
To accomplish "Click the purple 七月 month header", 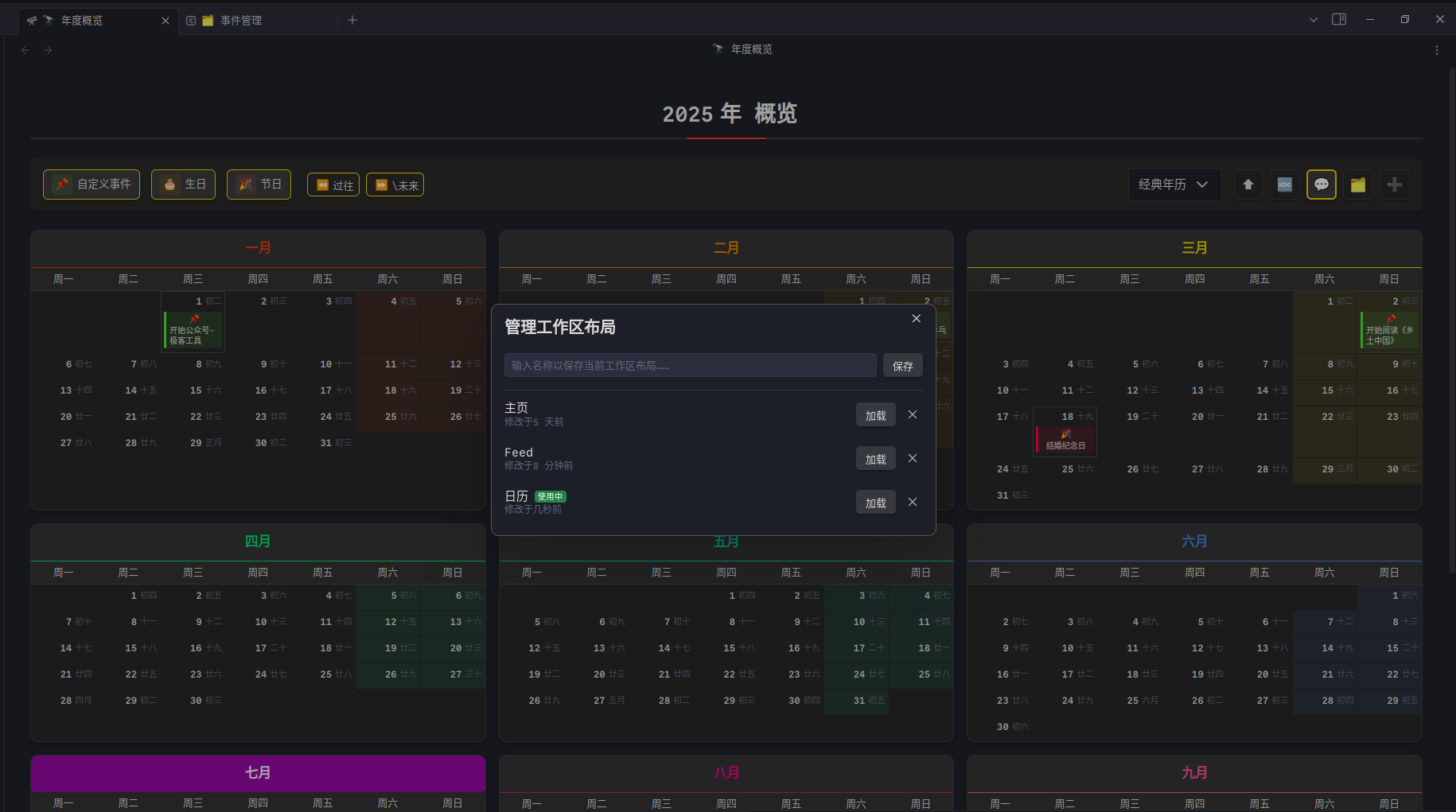I will [x=258, y=772].
